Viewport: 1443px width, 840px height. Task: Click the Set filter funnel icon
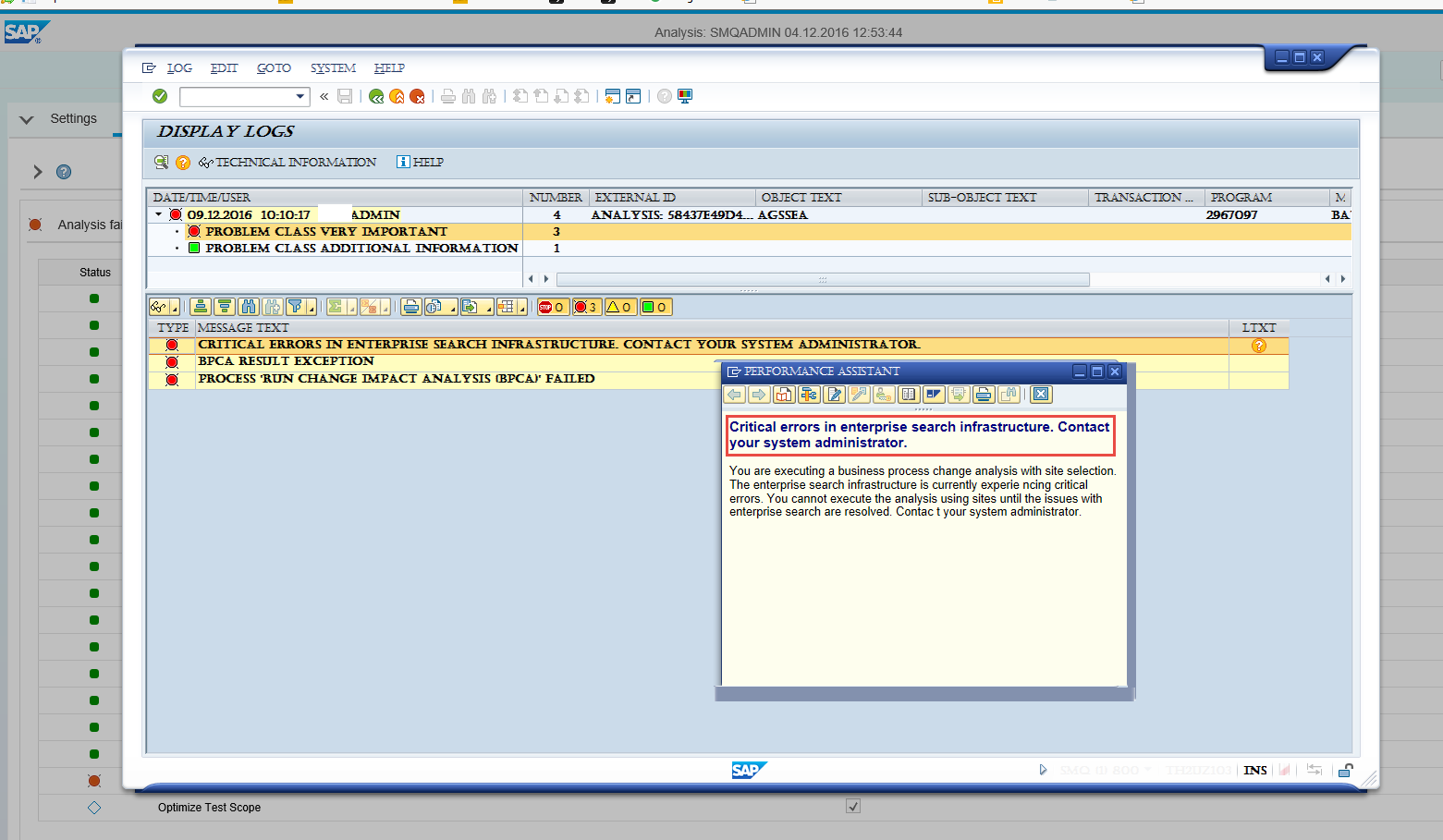tap(296, 307)
